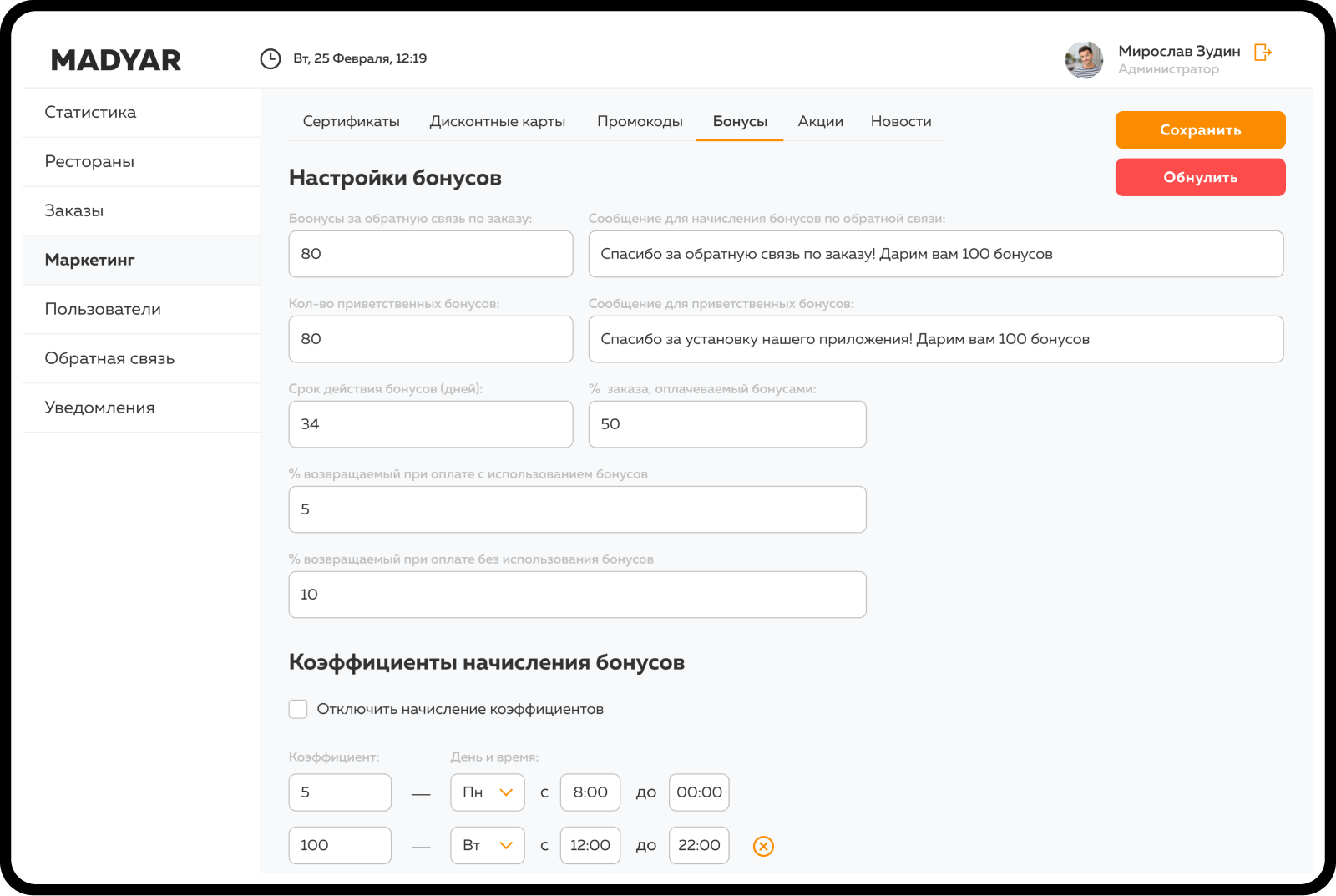Click the Коэффициенты начисления бонусов heading
Viewport: 1336px width, 896px height.
tap(487, 662)
